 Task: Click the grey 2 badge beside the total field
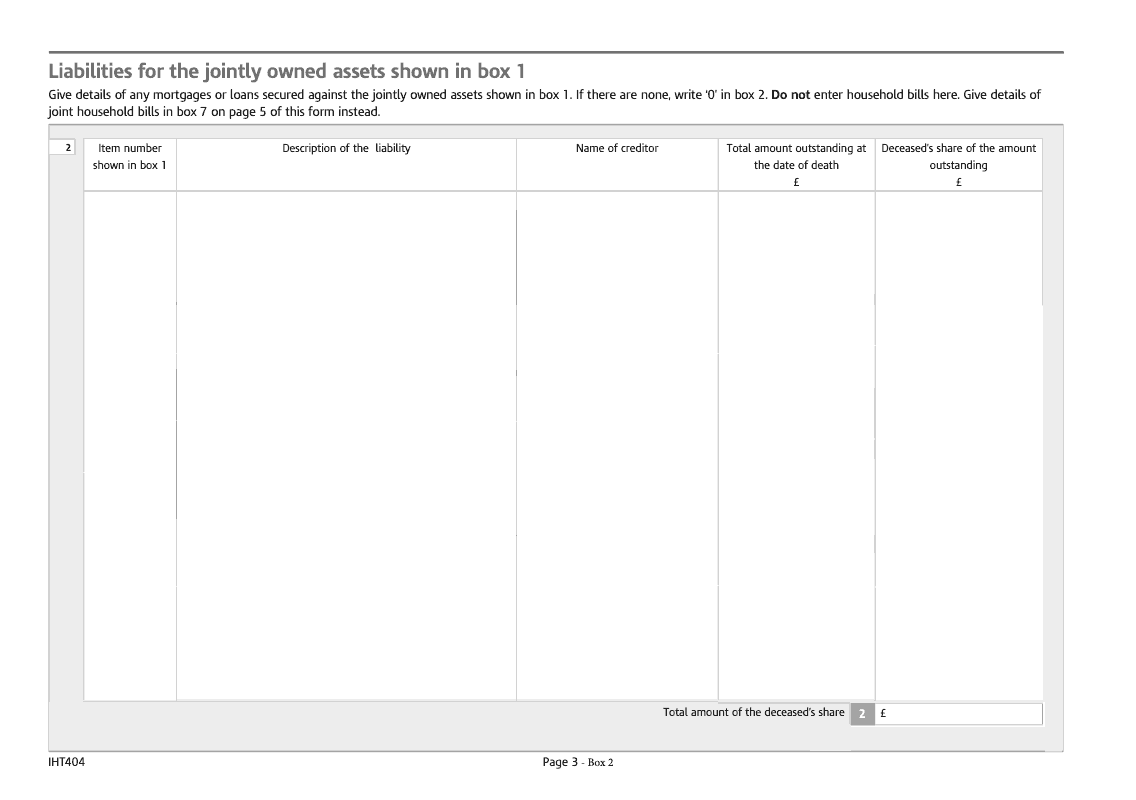pyautogui.click(x=862, y=714)
